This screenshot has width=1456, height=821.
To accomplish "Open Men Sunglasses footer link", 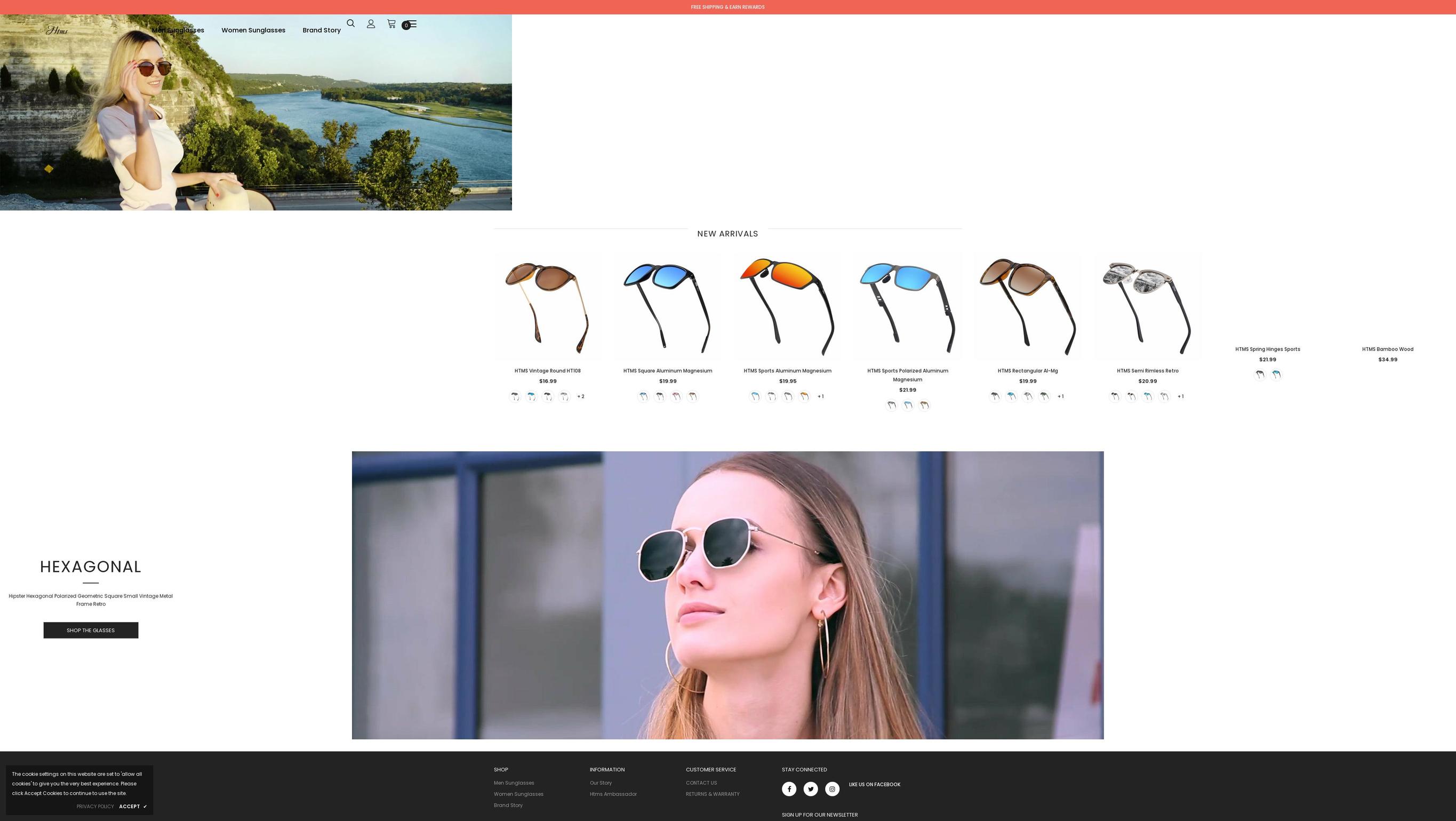I will coord(514,783).
